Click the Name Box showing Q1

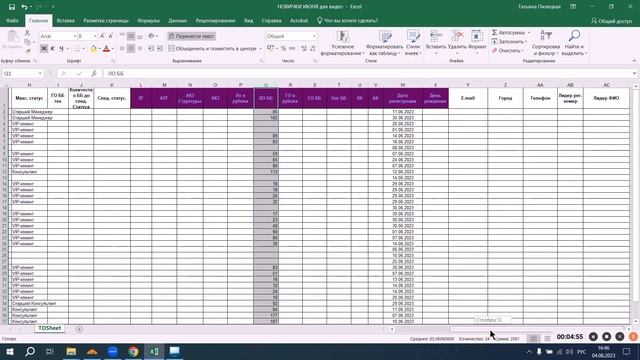(x=22, y=73)
